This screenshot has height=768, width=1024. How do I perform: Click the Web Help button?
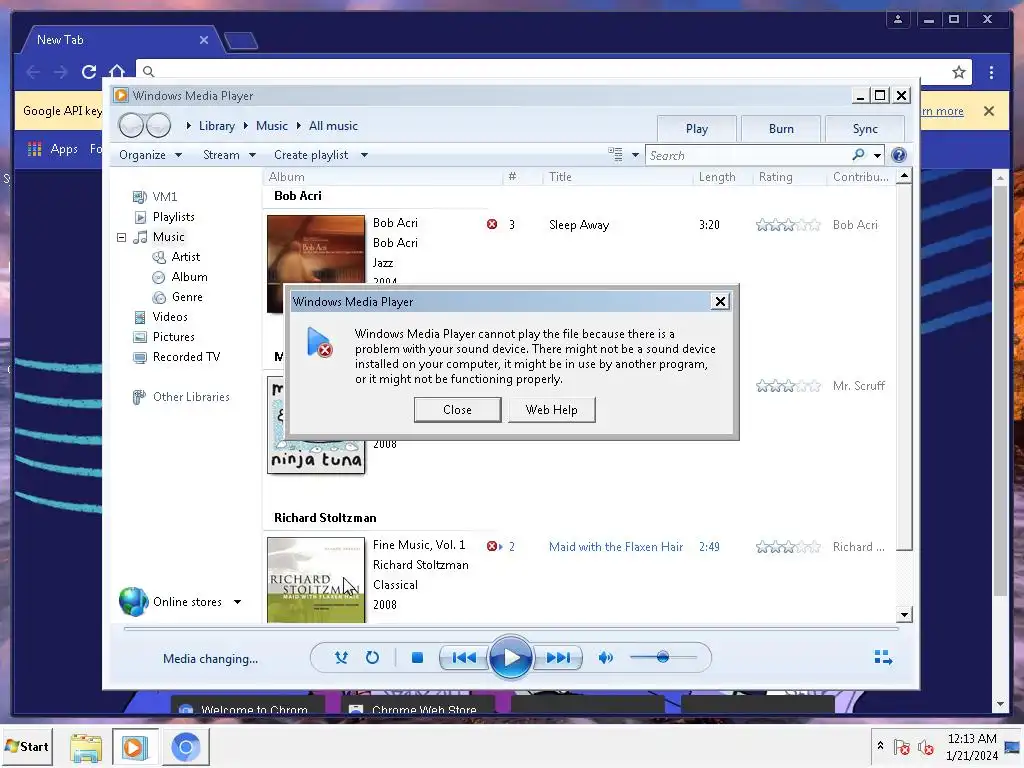pos(551,409)
